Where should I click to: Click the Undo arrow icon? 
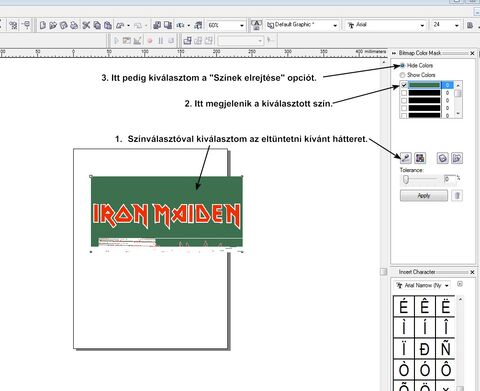coord(120,25)
